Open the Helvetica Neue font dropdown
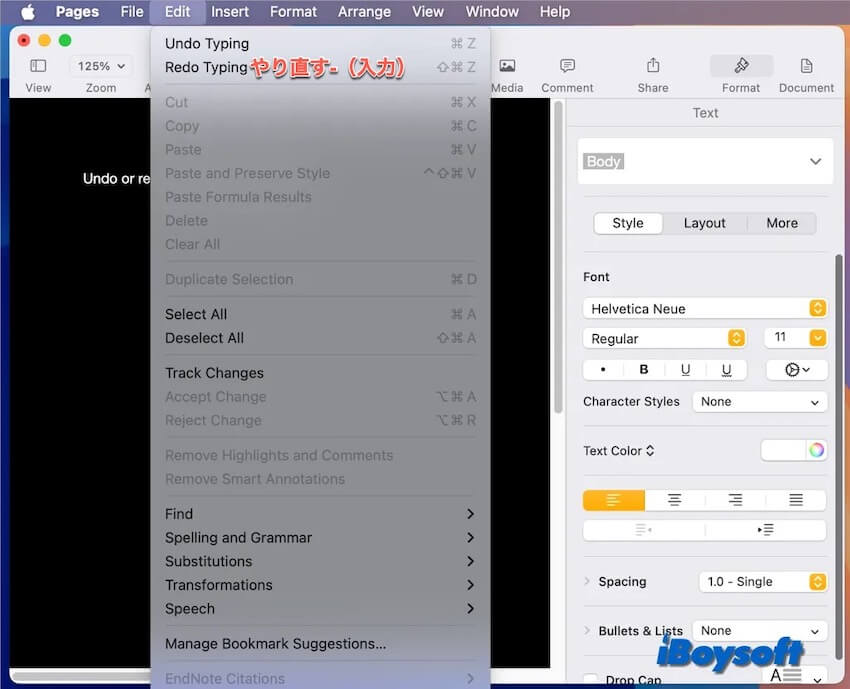The height and width of the screenshot is (689, 850). pyautogui.click(x=705, y=309)
